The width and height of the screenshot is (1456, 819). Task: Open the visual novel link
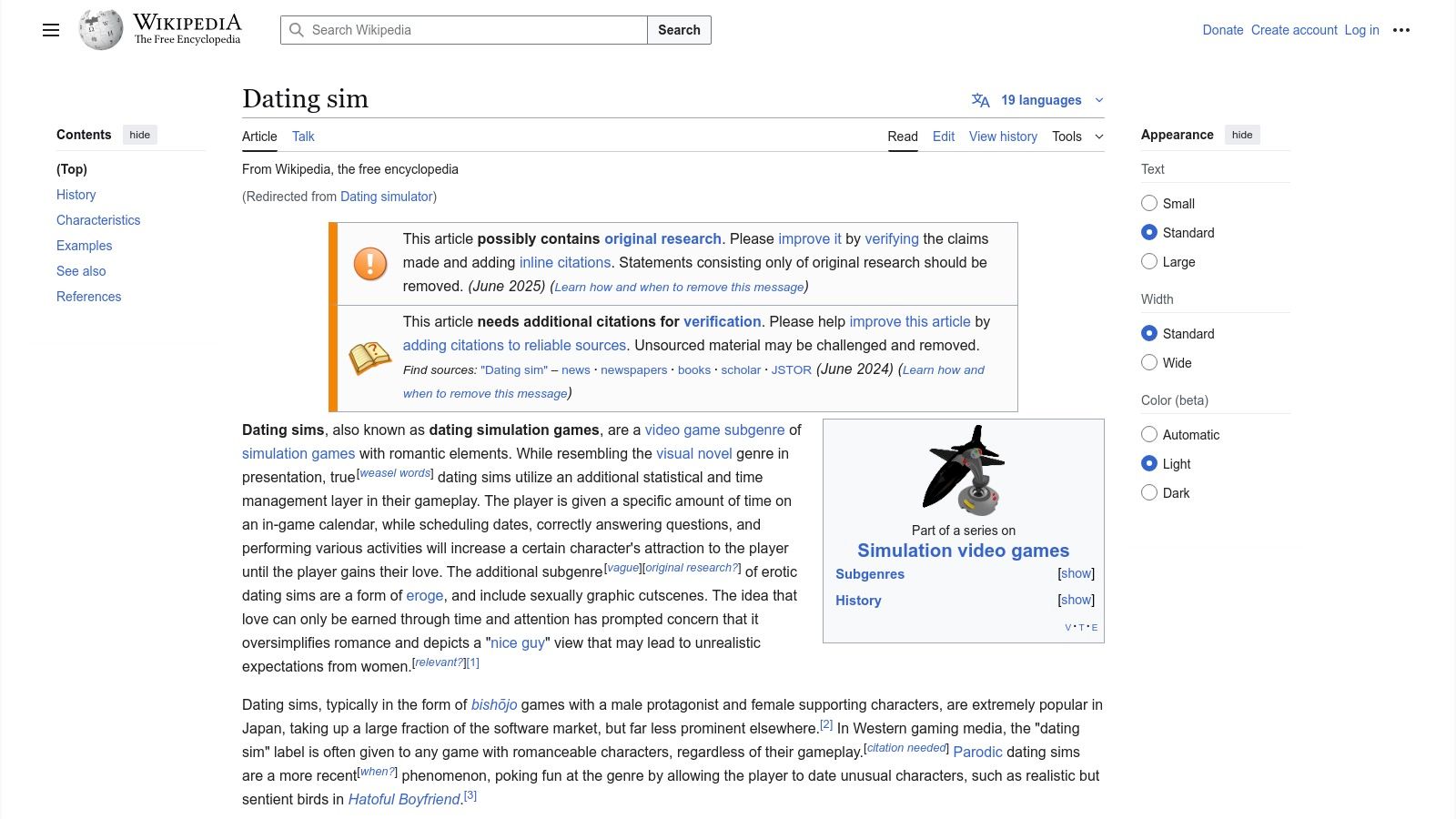[694, 453]
